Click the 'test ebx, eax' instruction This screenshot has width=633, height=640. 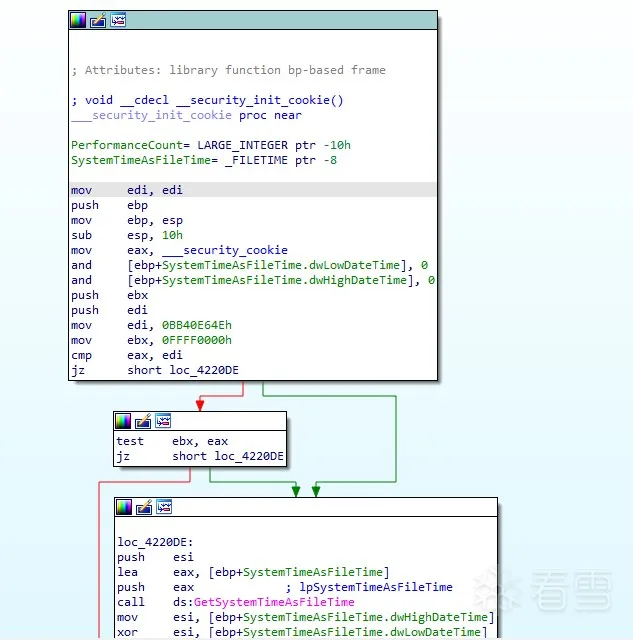point(172,441)
